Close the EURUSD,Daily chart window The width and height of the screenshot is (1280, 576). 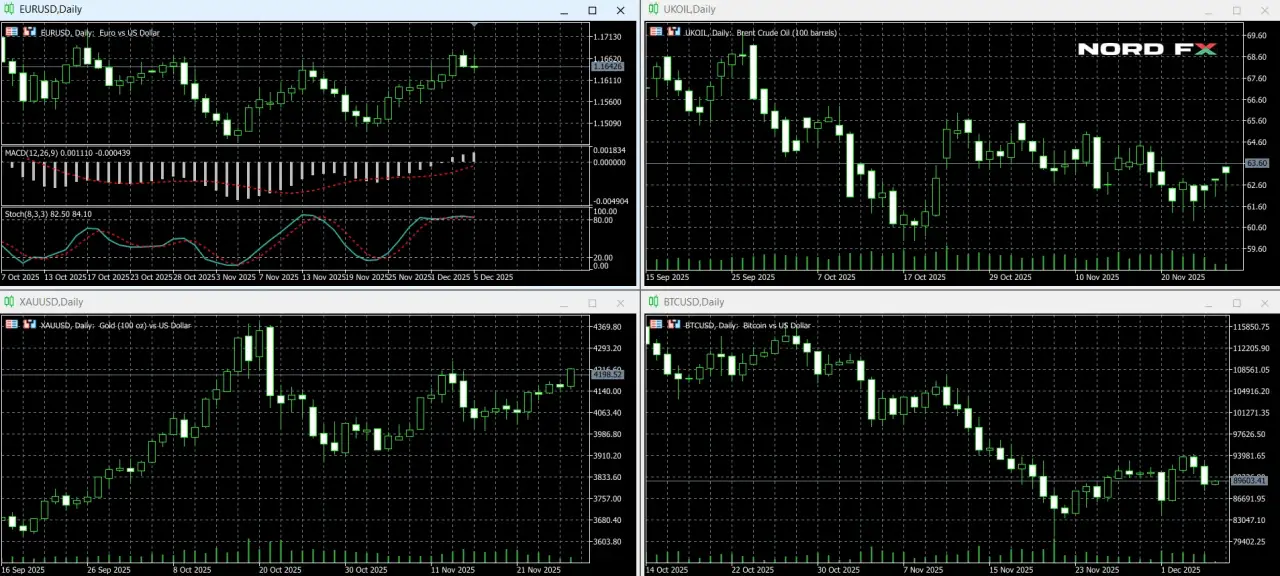click(x=620, y=10)
